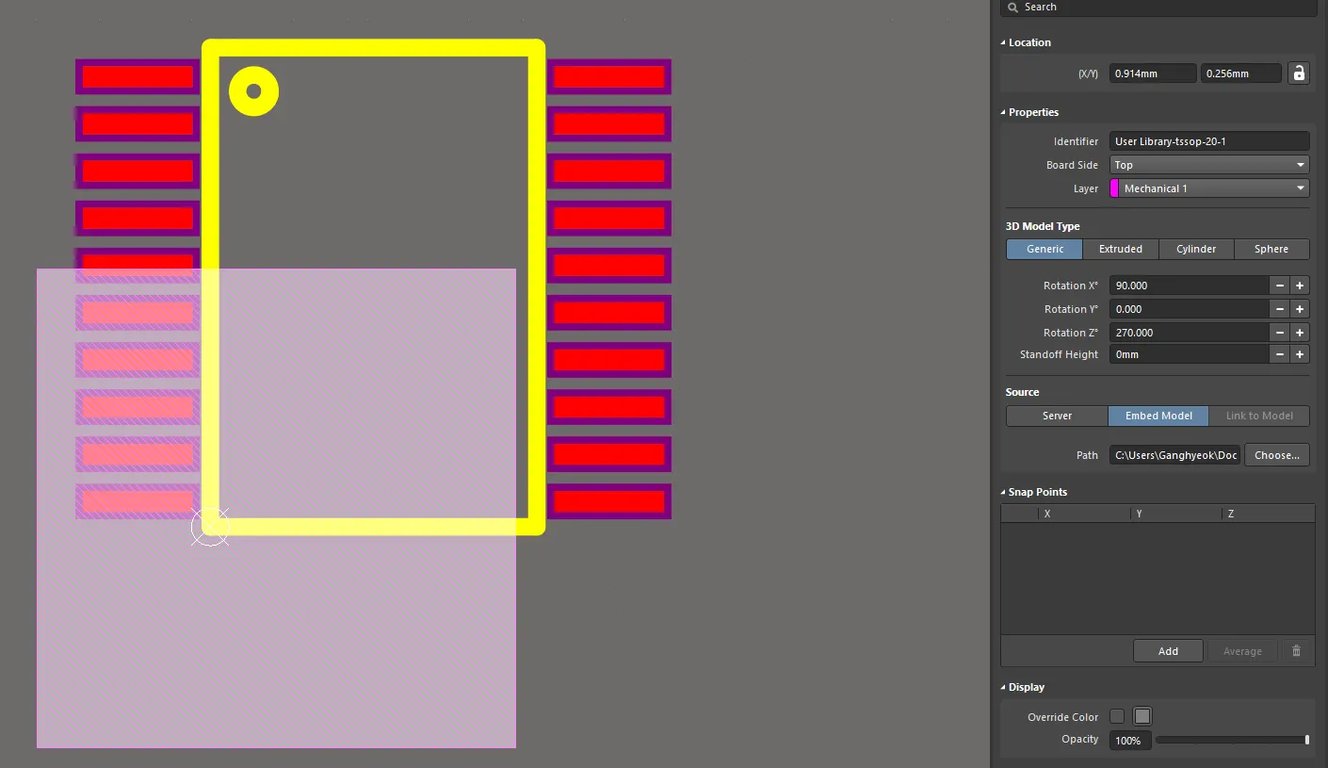Click the Standoff Height value field
The height and width of the screenshot is (768, 1328).
pyautogui.click(x=1189, y=354)
